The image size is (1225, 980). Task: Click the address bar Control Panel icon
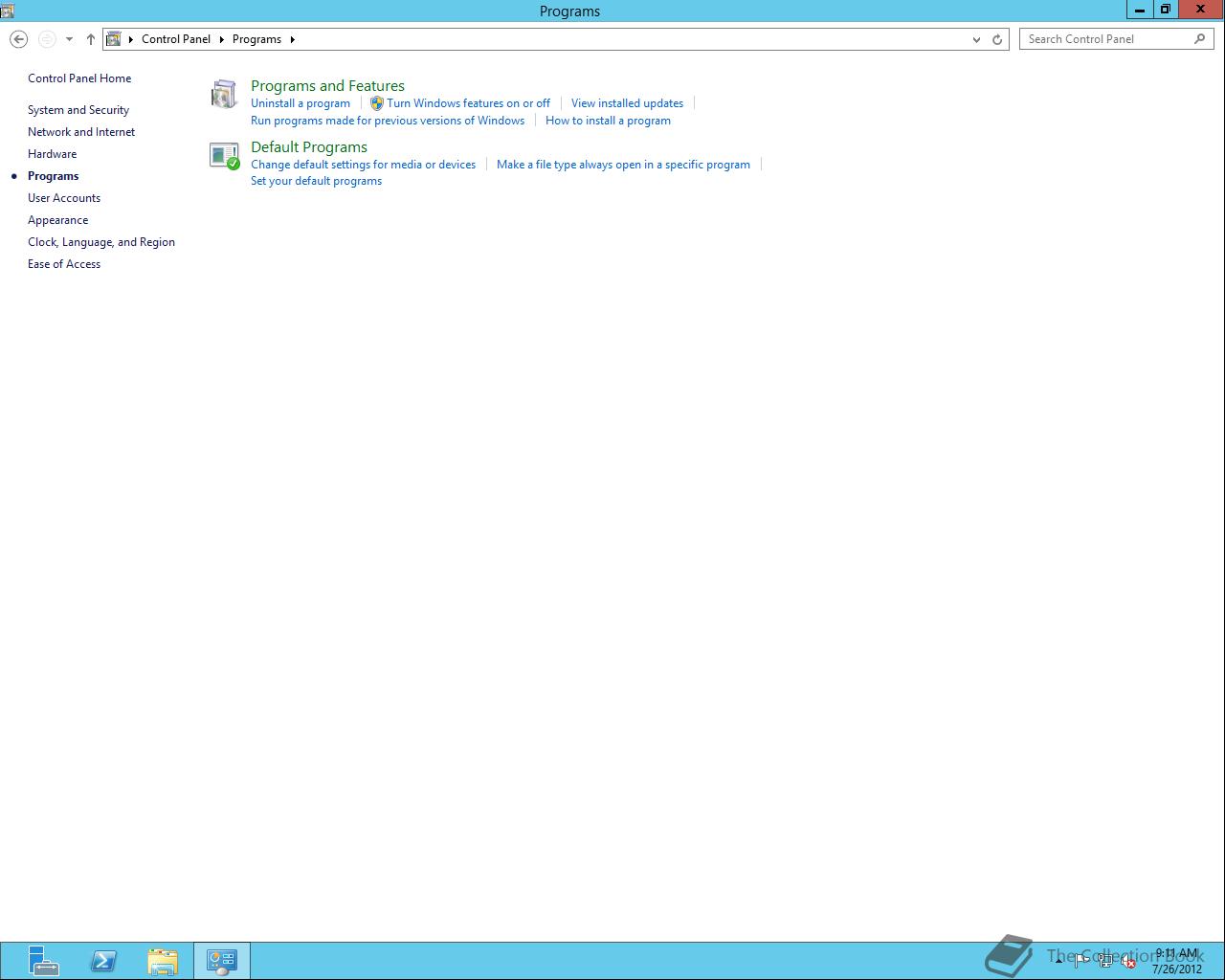[113, 39]
